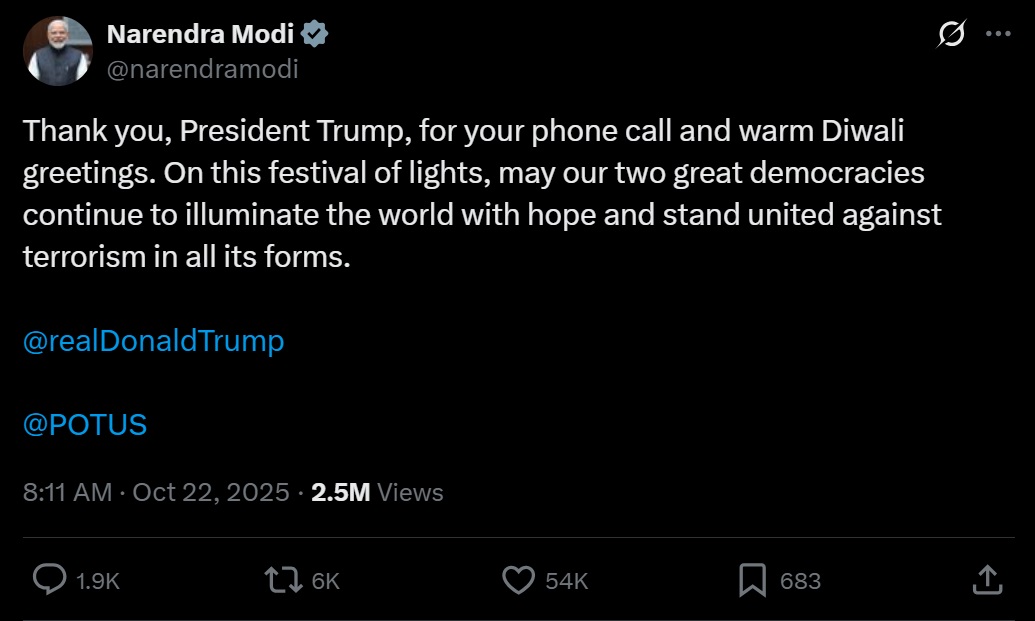Bookmark this tweet using the bookmark icon
The image size is (1035, 621).
point(752,580)
